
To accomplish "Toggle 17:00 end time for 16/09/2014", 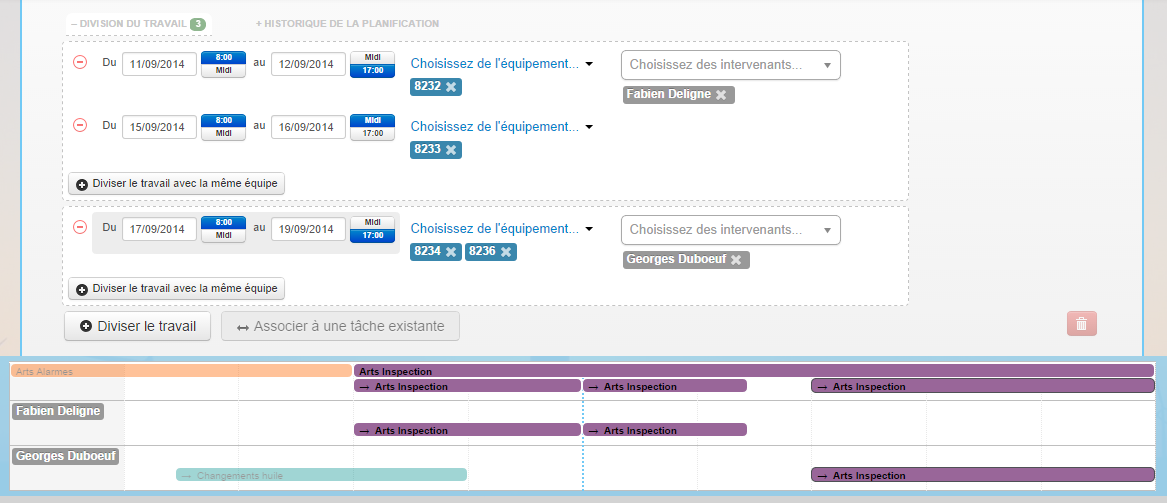I will [x=372, y=133].
